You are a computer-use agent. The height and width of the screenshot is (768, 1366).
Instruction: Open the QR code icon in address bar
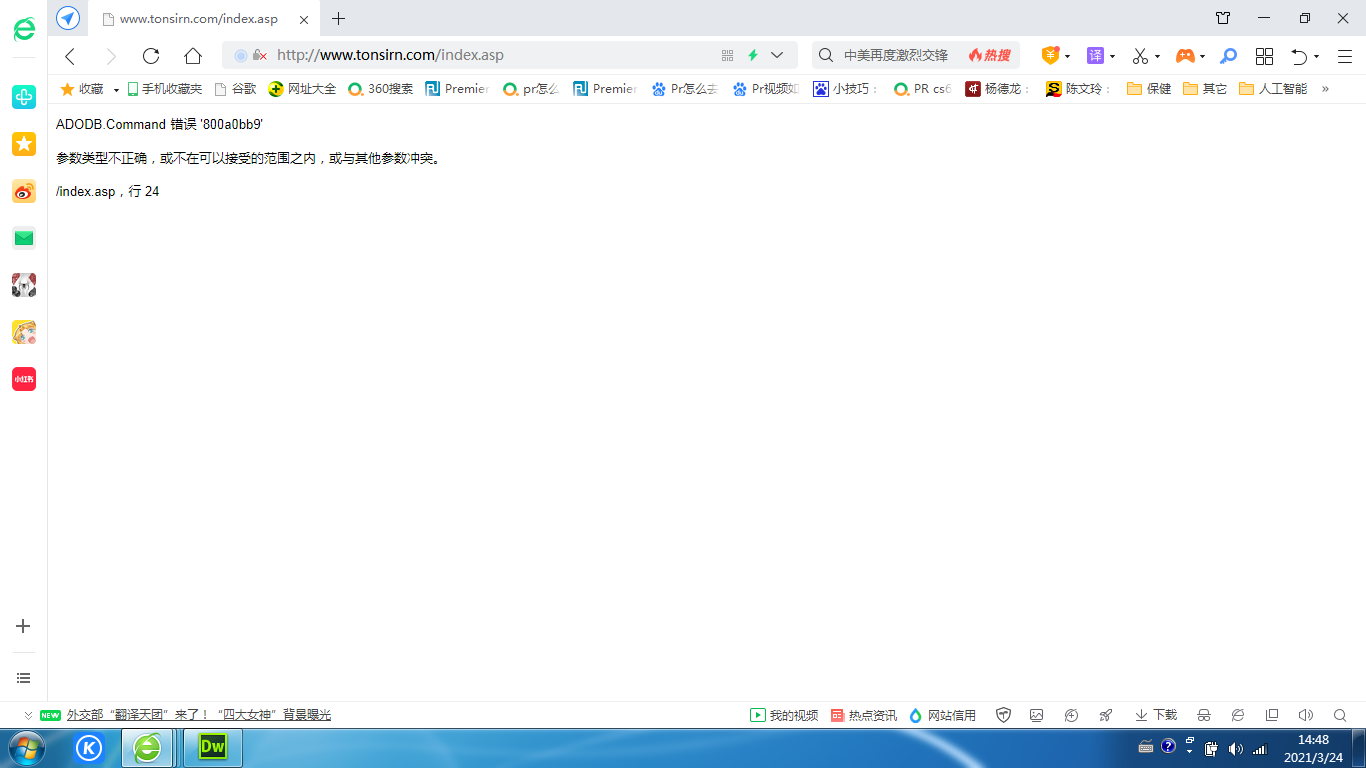point(727,56)
